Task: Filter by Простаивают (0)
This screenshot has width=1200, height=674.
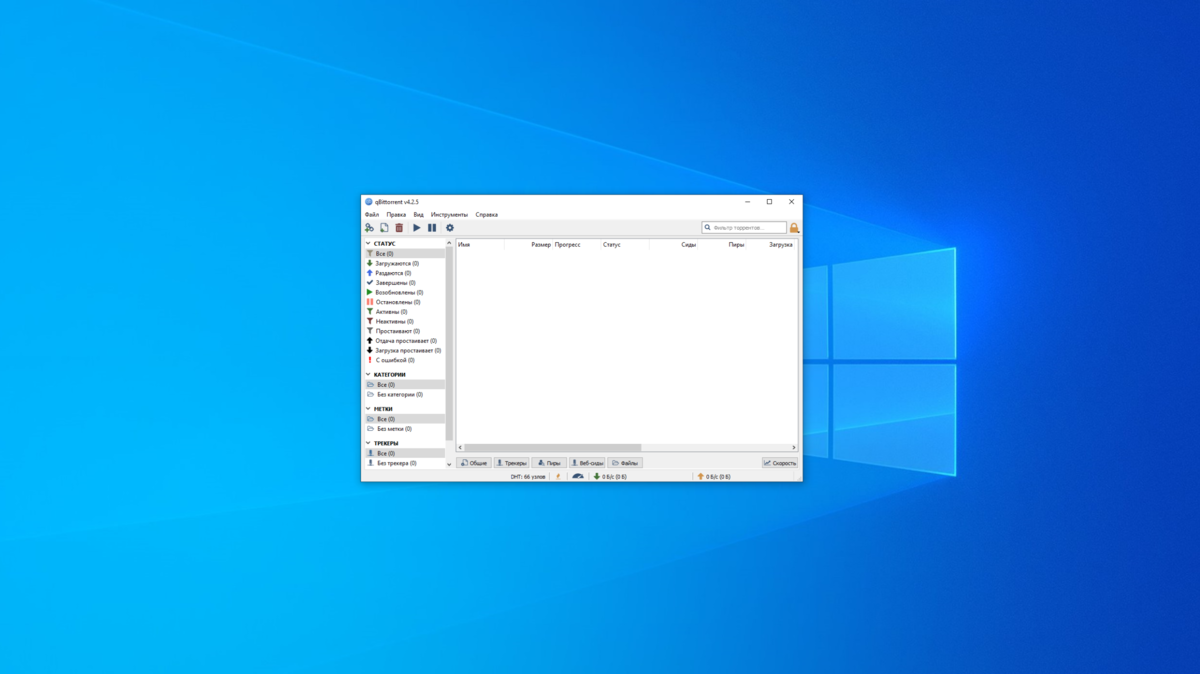Action: coord(404,331)
